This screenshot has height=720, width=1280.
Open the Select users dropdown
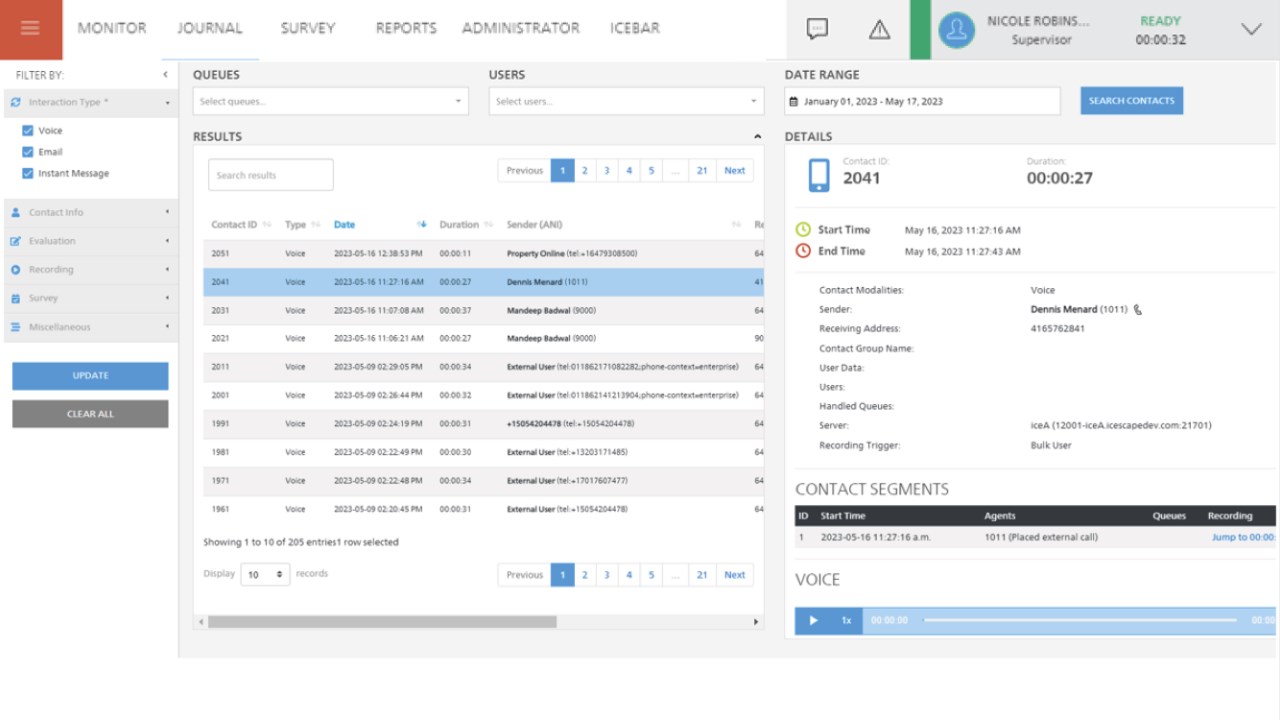pos(626,101)
